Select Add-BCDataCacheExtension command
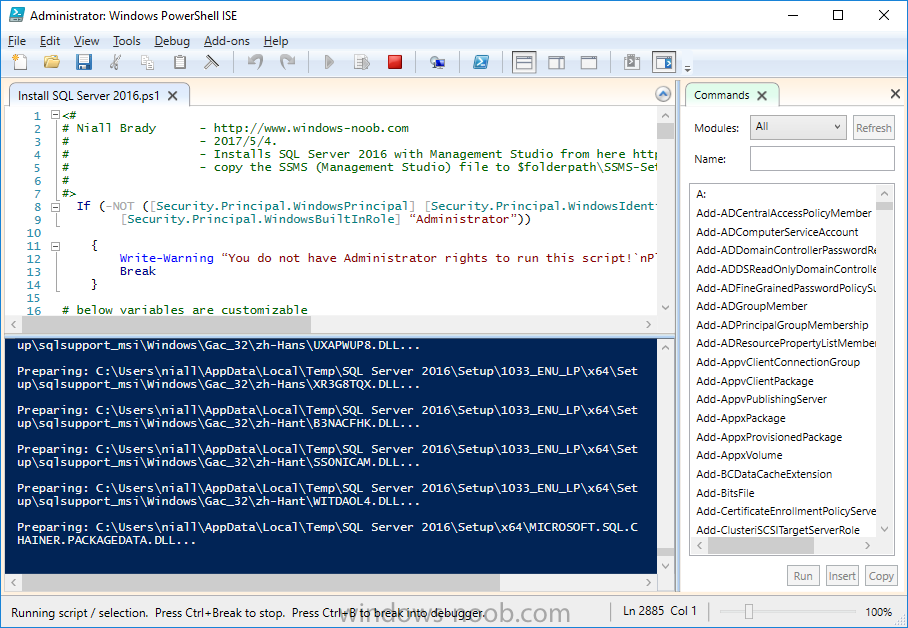 tap(764, 474)
